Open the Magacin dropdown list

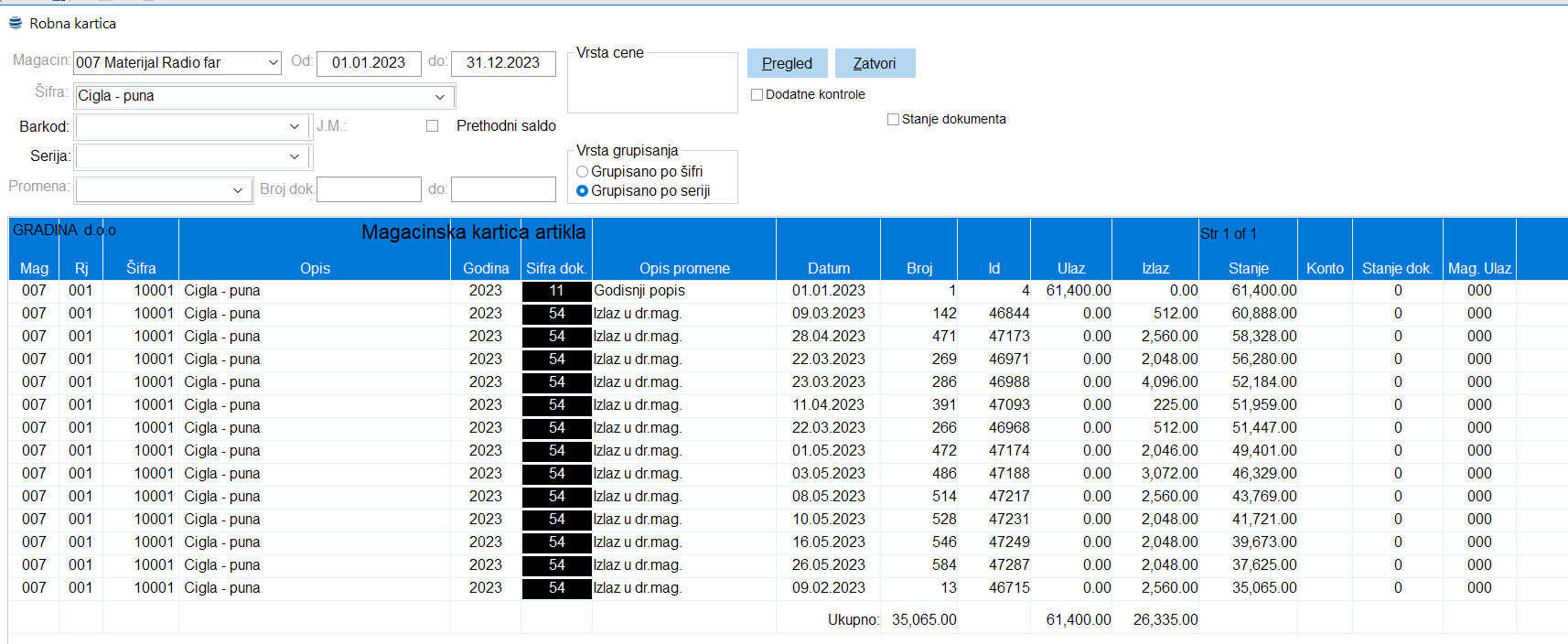[x=273, y=63]
